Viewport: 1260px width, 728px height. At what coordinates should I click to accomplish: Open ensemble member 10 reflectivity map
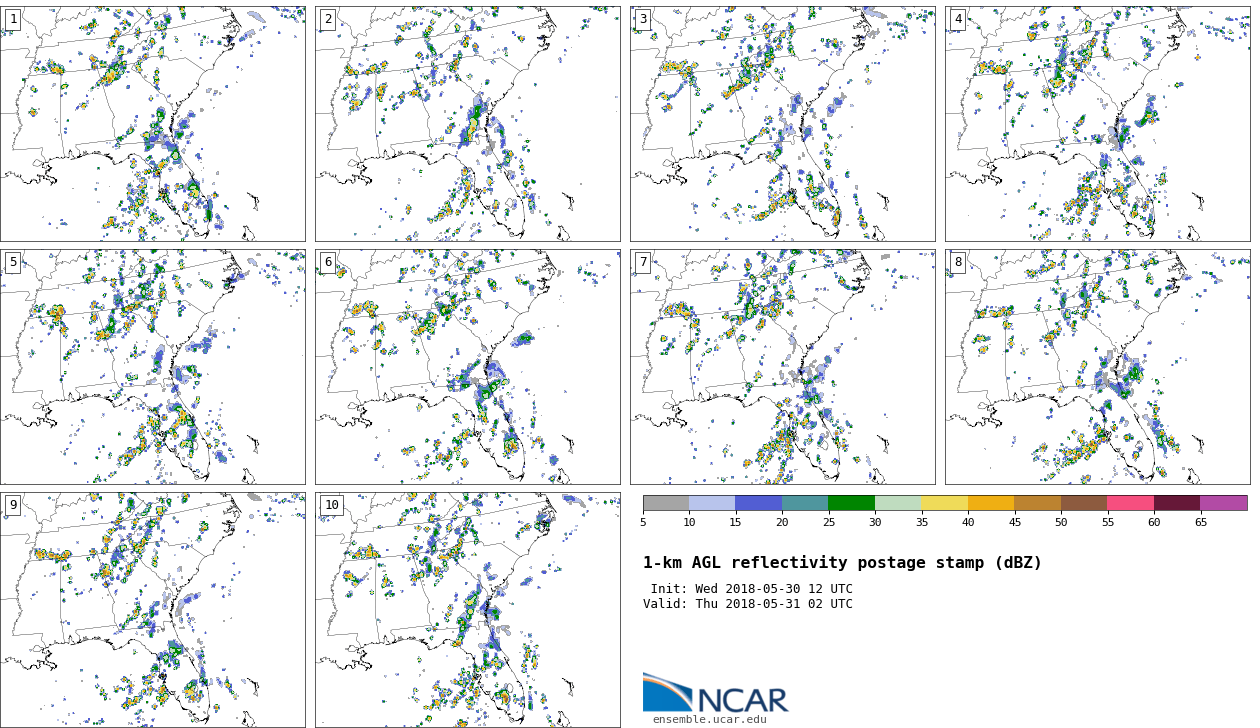tap(468, 610)
